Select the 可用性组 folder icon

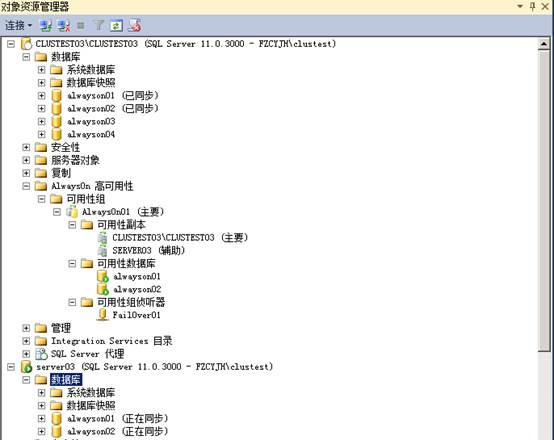[x=56, y=199]
